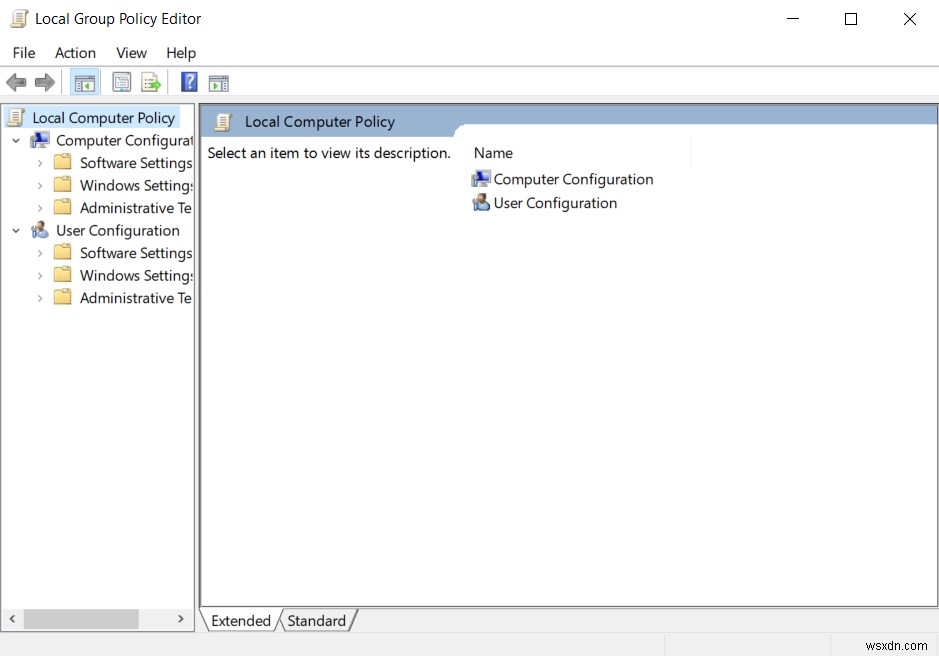Click the Help question mark toolbar icon
This screenshot has height=656, width=939.
pyautogui.click(x=189, y=82)
